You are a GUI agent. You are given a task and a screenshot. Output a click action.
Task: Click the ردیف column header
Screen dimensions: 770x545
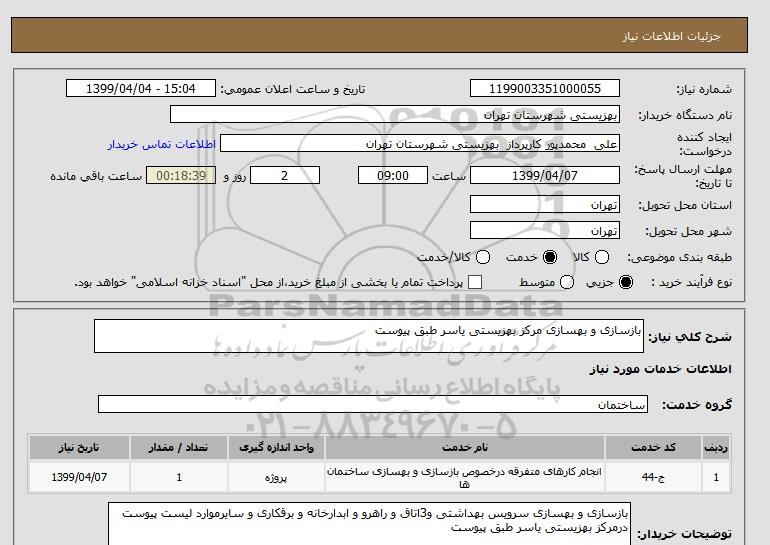click(715, 447)
